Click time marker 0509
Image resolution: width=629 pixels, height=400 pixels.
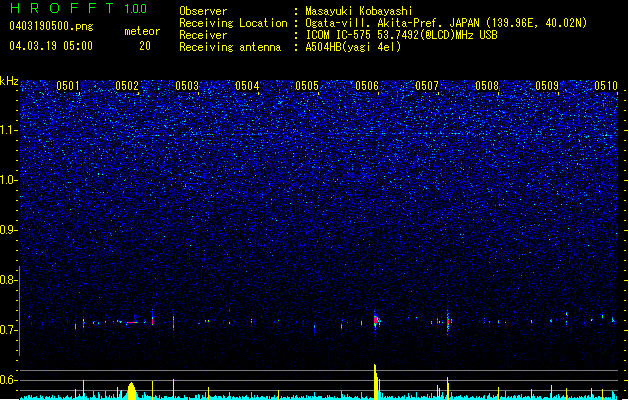[x=547, y=85]
